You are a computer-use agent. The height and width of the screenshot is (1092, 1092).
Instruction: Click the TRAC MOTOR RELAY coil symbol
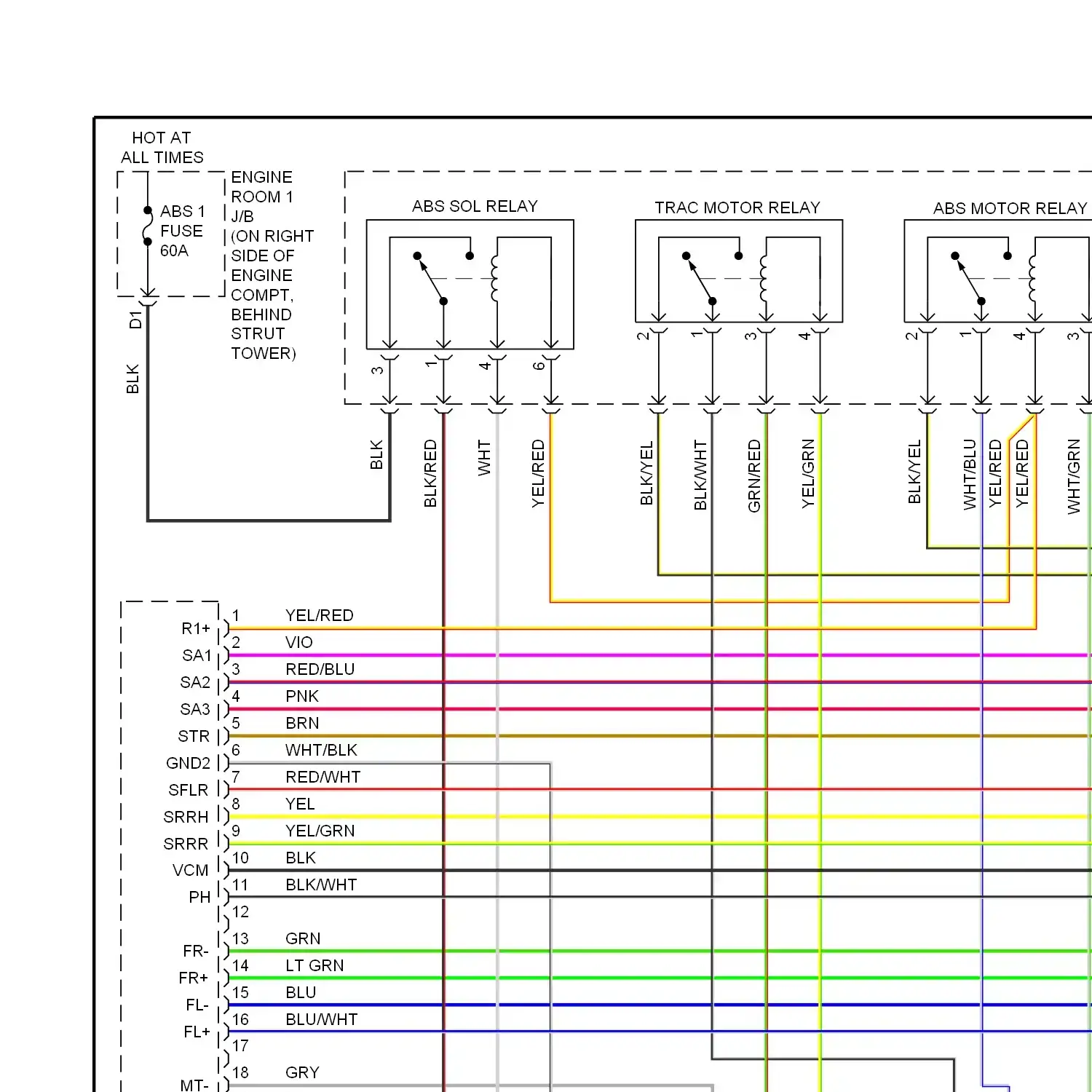763,278
